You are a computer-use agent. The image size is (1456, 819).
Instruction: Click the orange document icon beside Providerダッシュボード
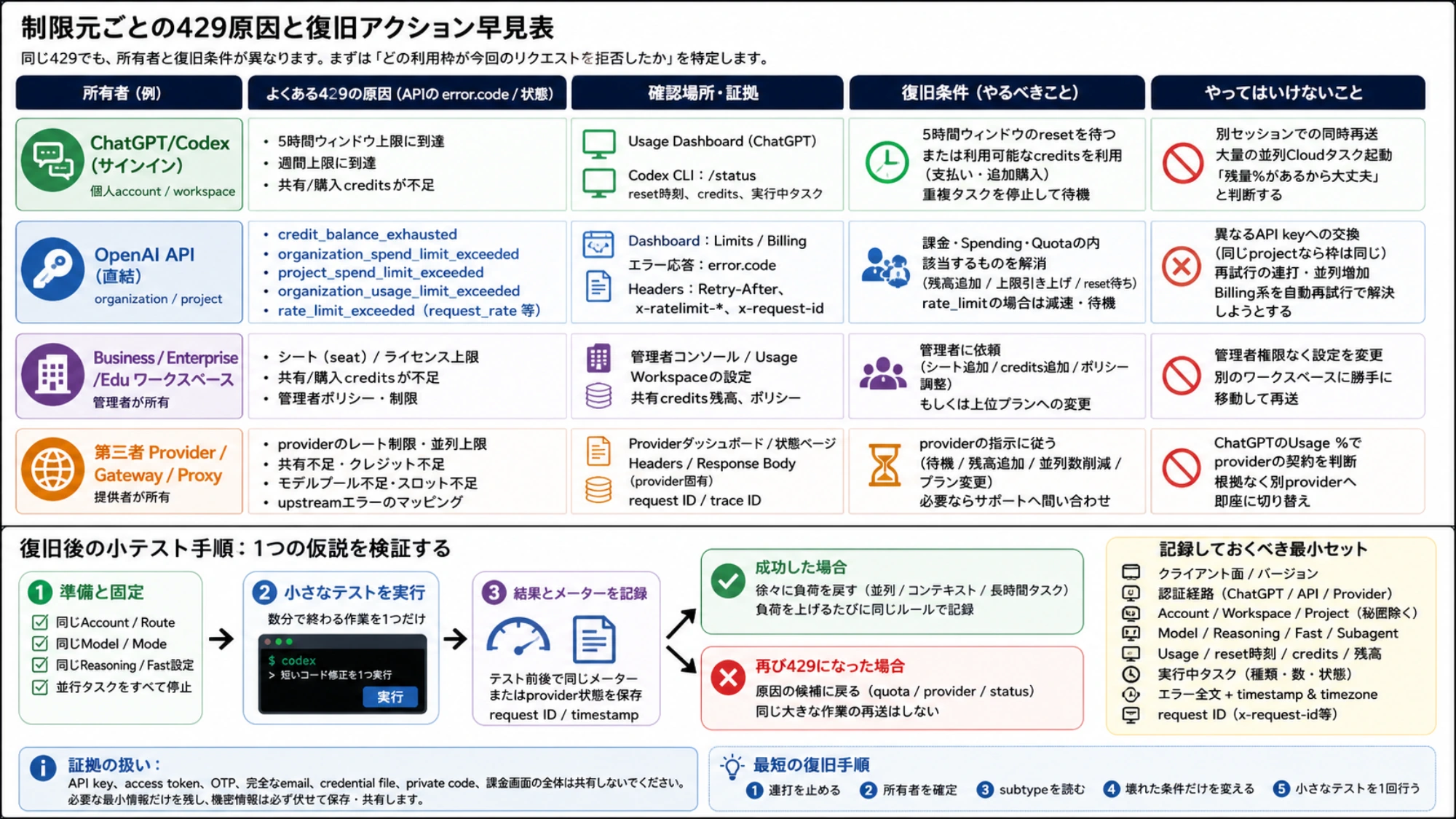click(x=598, y=451)
